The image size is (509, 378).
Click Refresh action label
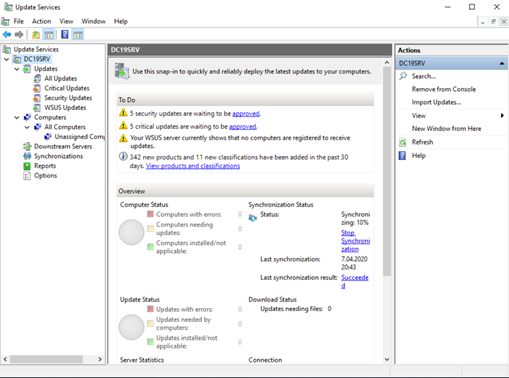422,142
